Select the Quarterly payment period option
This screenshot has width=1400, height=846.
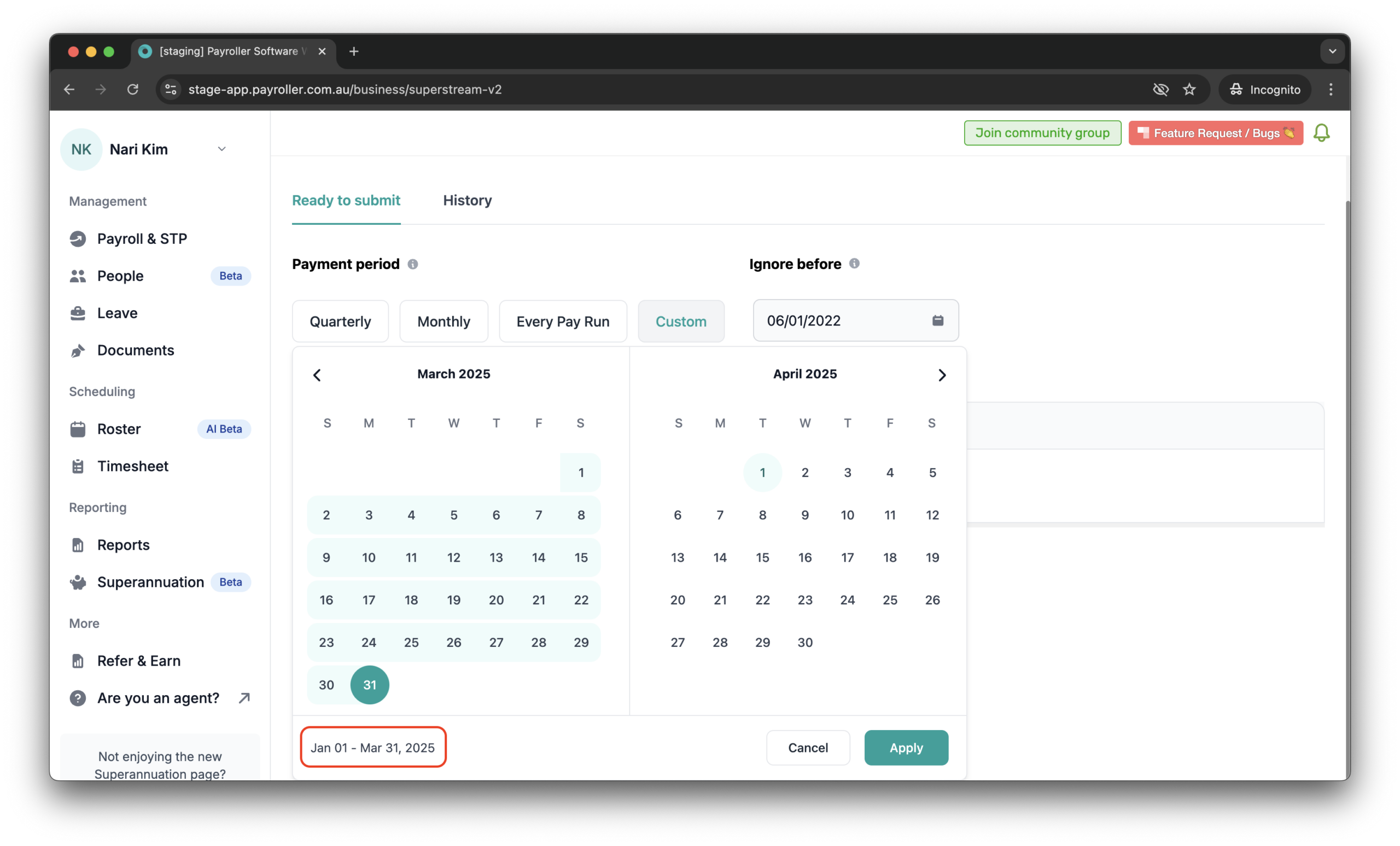pos(340,322)
